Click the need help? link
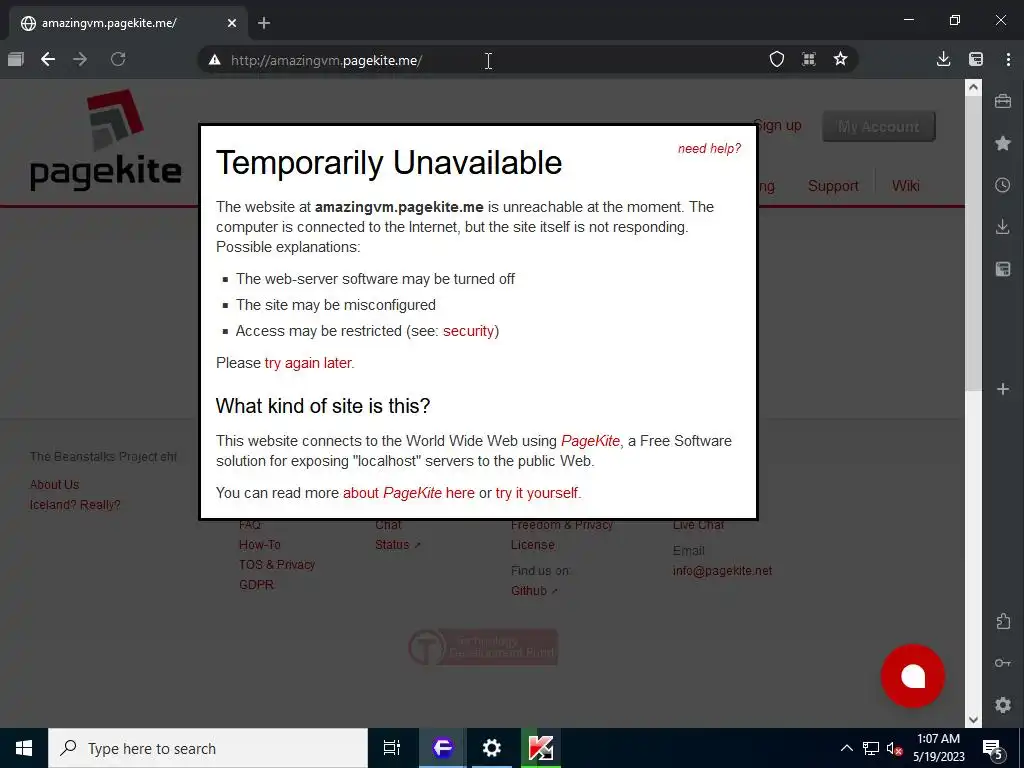 pos(709,148)
